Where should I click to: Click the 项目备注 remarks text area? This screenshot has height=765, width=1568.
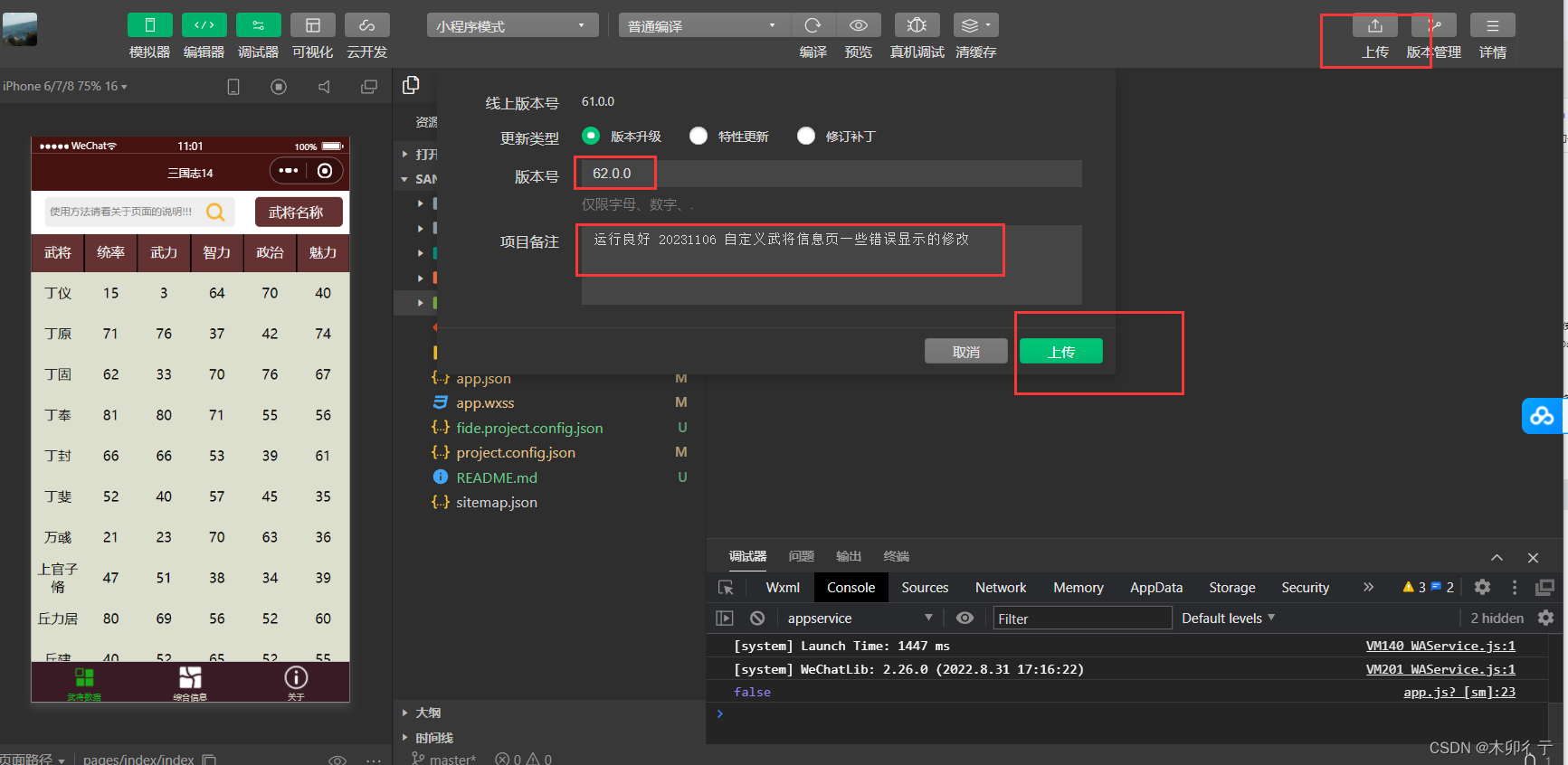coord(832,264)
